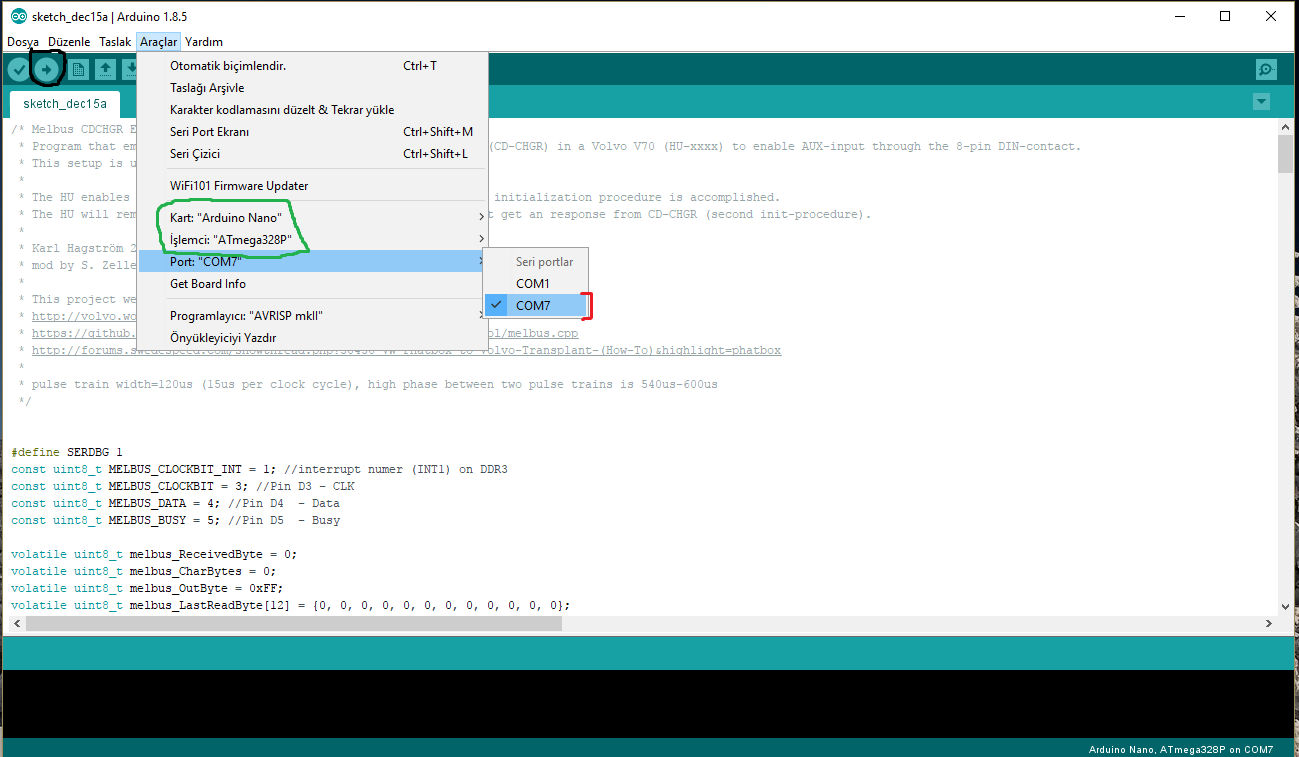The height and width of the screenshot is (757, 1299).
Task: Launch WiFi101 Firmware Updater
Action: pyautogui.click(x=312, y=186)
